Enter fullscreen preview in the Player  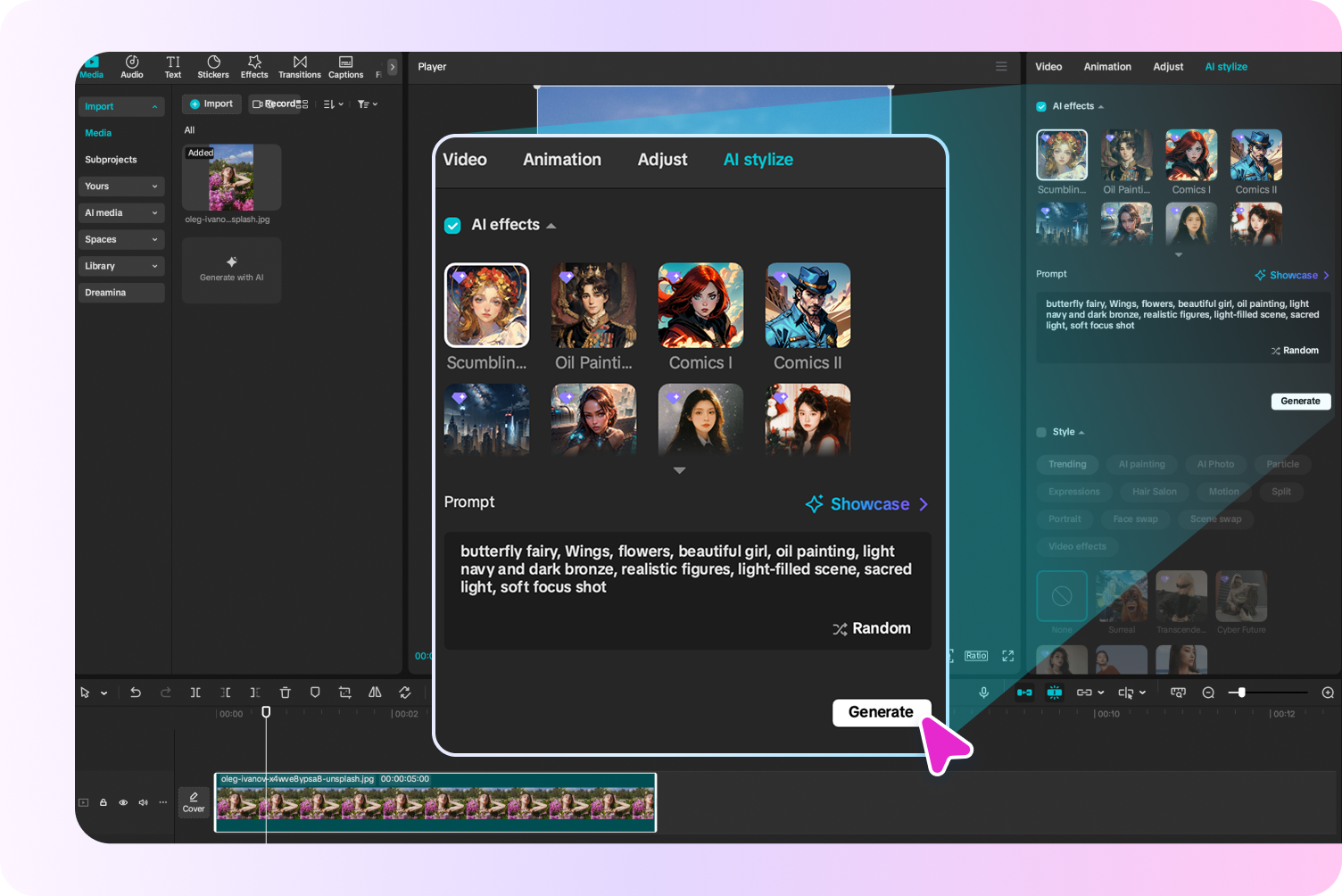[x=1008, y=656]
